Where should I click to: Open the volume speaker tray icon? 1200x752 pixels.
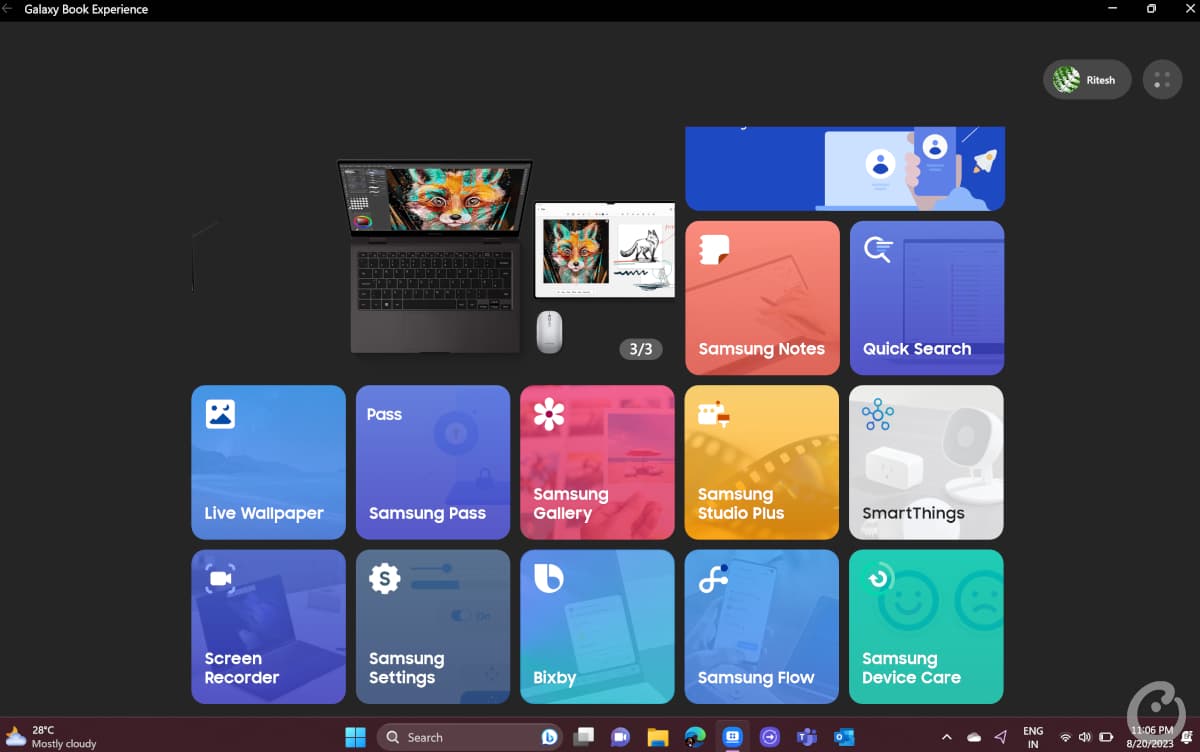click(x=1085, y=737)
